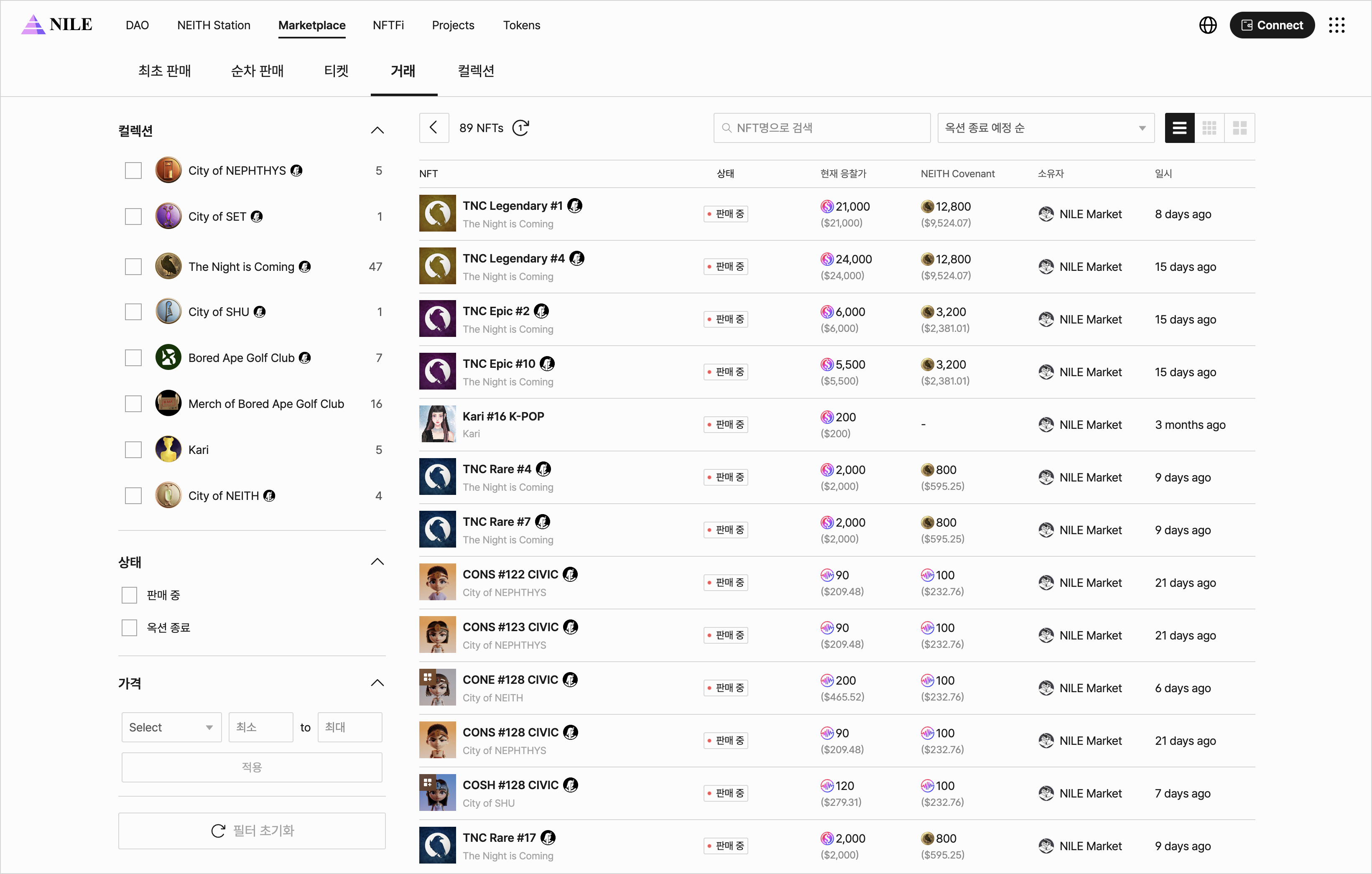Switch to large grid view icon
1372x874 pixels.
click(x=1239, y=127)
